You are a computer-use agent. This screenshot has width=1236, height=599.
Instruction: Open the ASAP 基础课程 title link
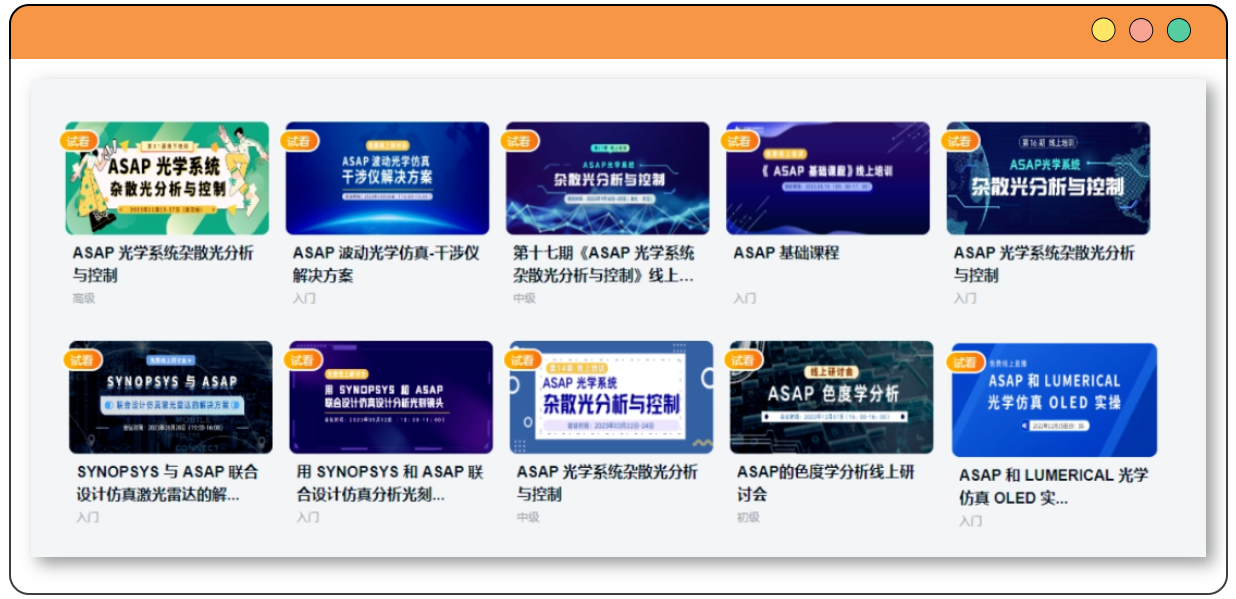click(x=786, y=253)
